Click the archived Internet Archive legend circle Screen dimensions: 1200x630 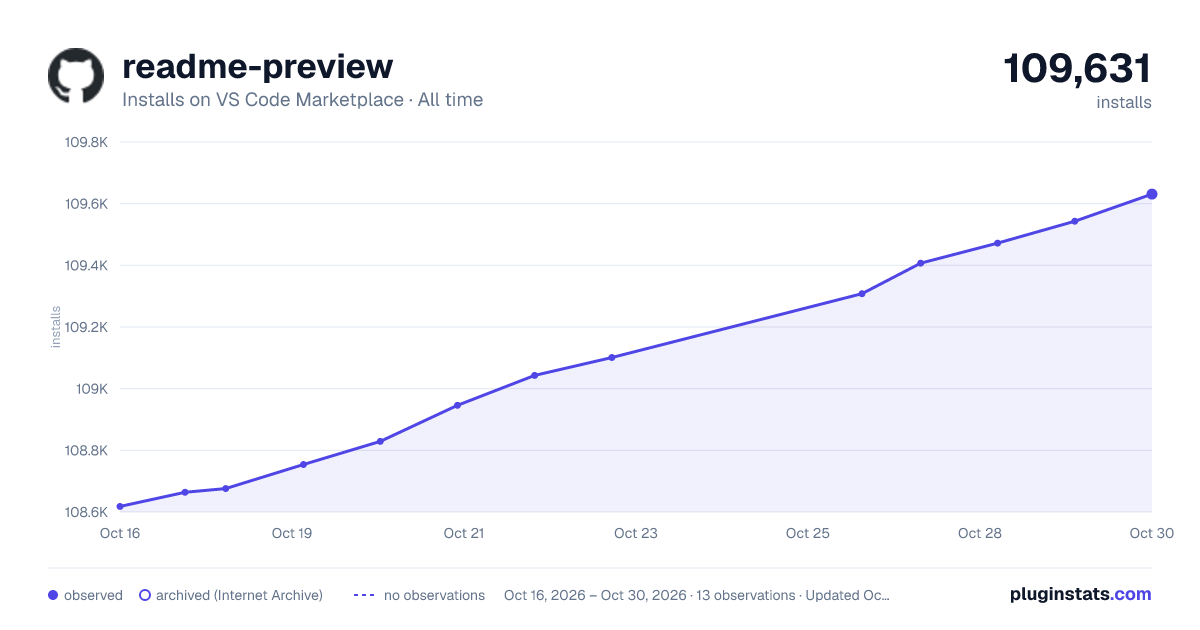pos(145,595)
